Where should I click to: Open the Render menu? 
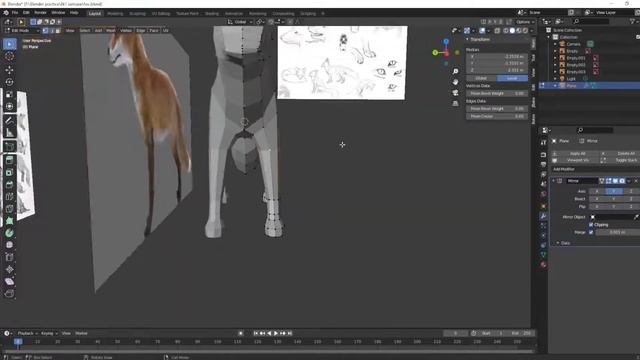[x=40, y=13]
